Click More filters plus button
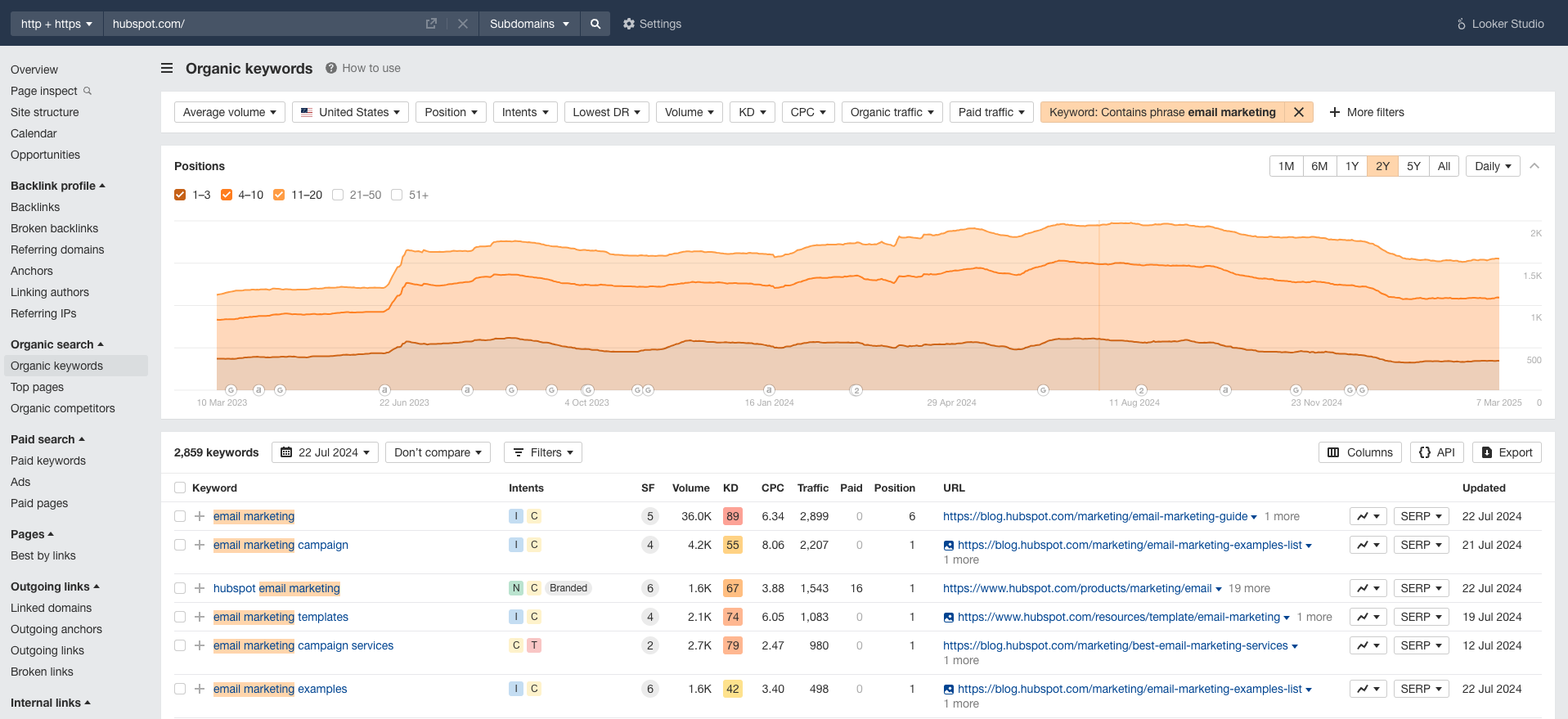 1367,112
